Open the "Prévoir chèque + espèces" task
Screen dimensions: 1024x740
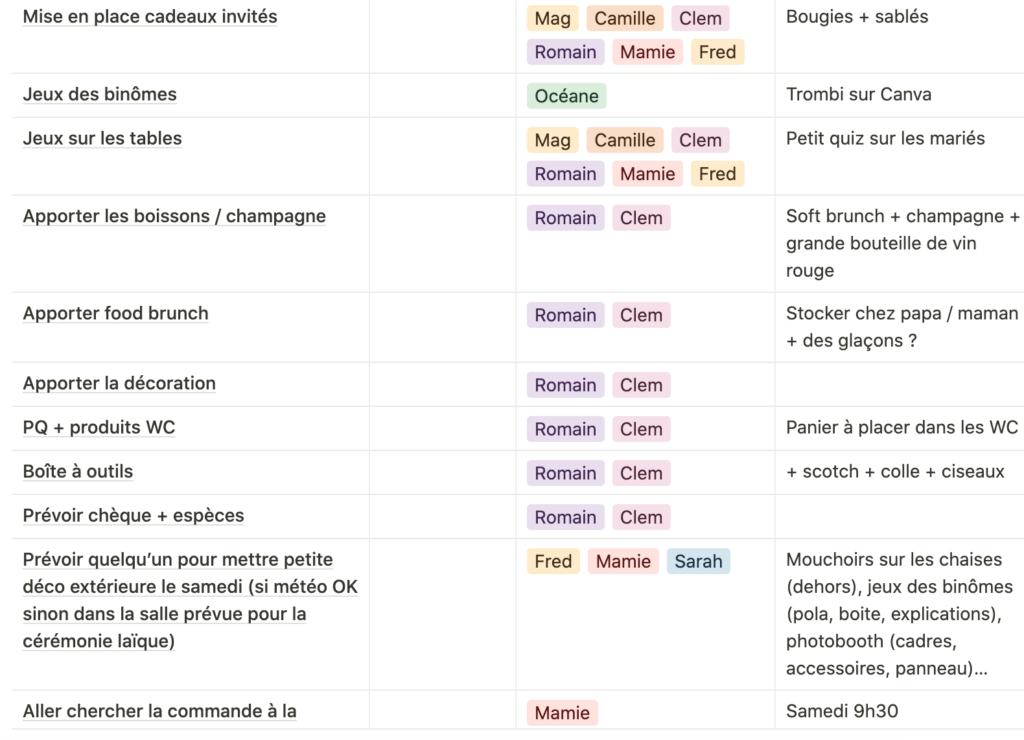(x=133, y=516)
